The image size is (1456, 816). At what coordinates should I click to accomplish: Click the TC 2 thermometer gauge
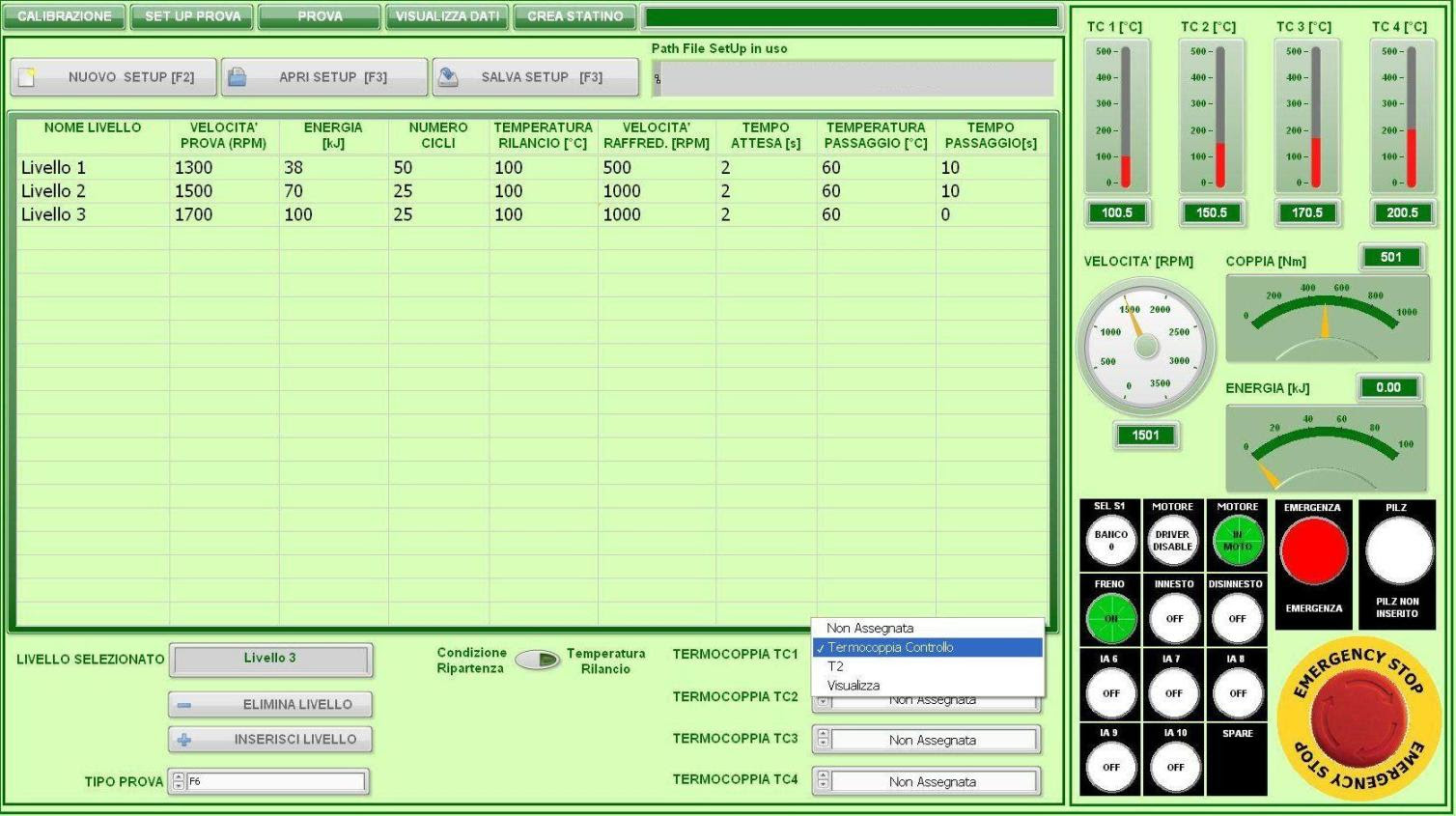1212,117
